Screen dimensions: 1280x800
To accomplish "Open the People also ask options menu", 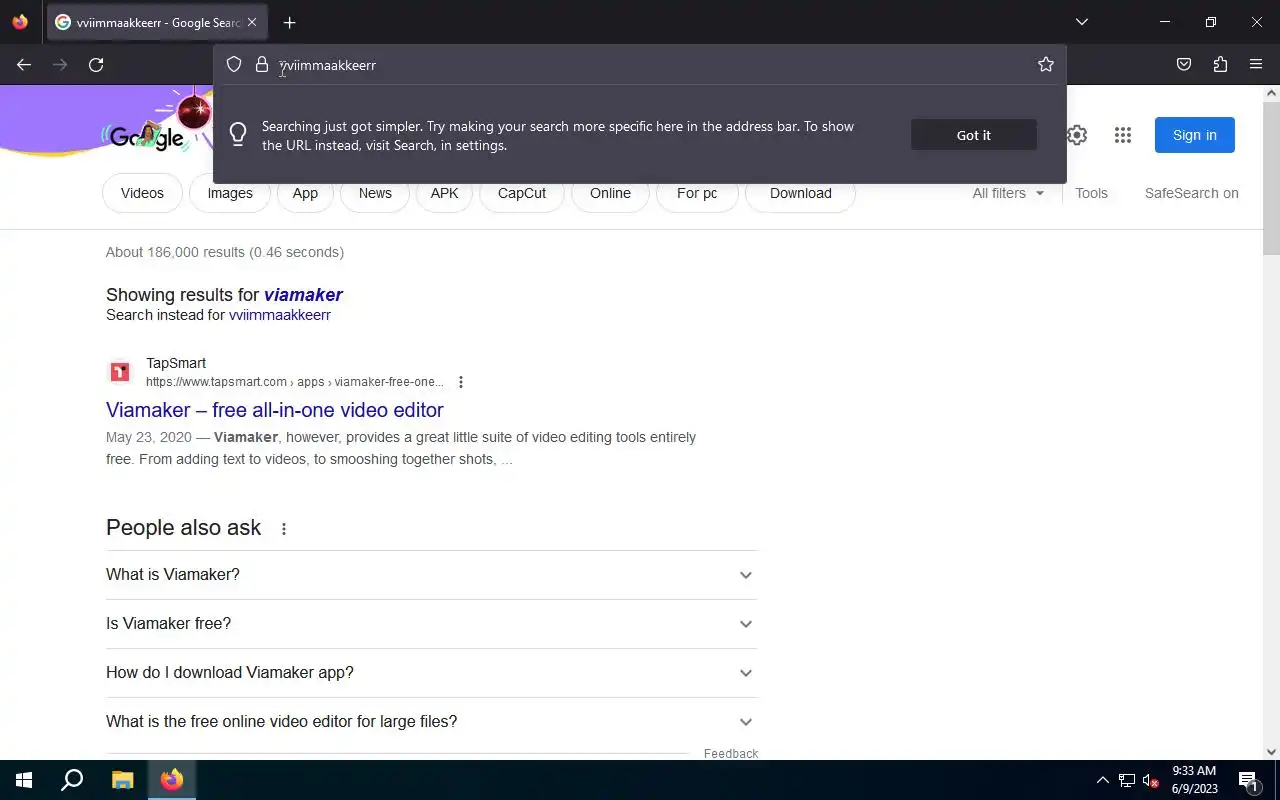I will click(x=284, y=529).
